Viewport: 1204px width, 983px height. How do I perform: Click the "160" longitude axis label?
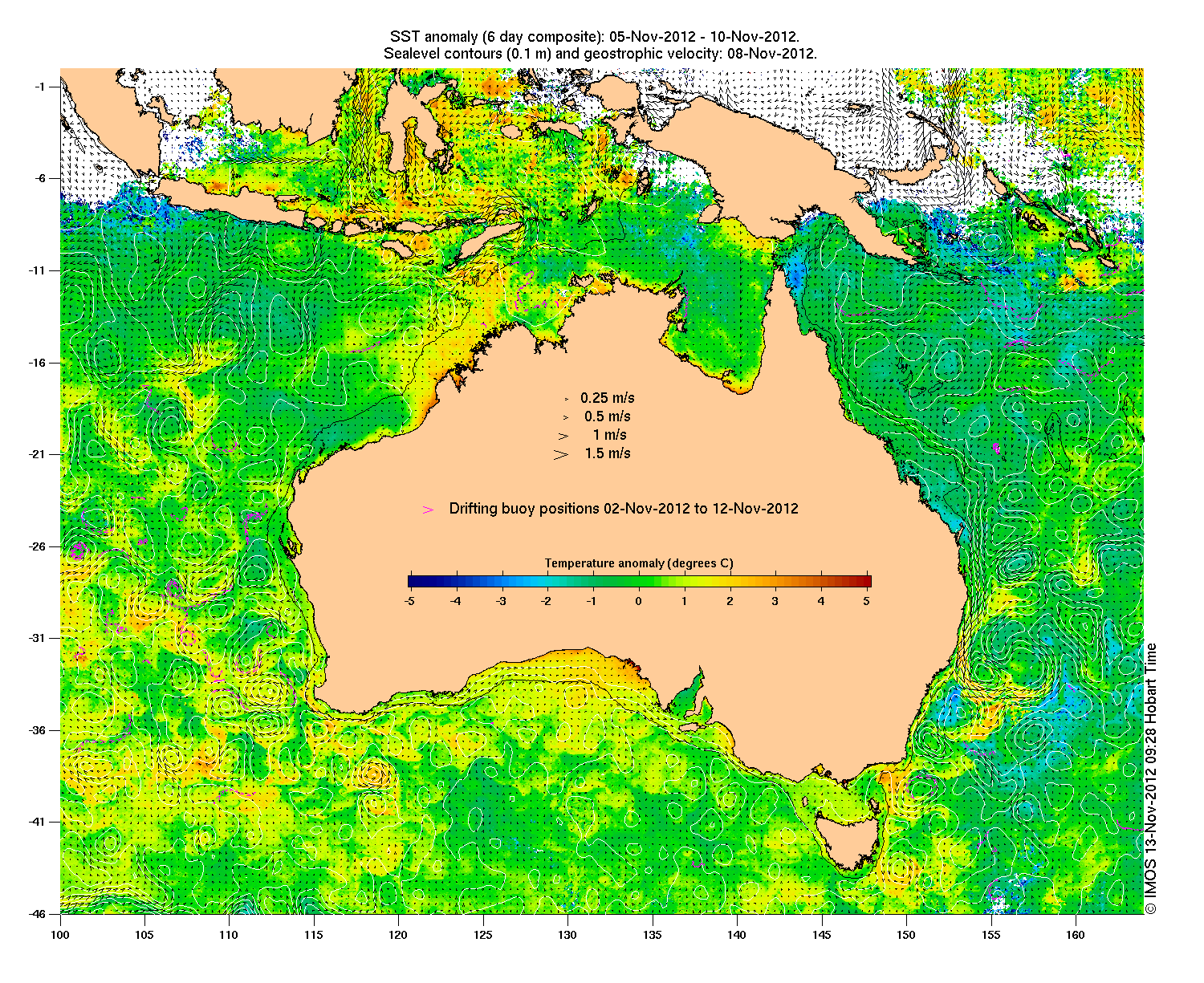point(1076,935)
